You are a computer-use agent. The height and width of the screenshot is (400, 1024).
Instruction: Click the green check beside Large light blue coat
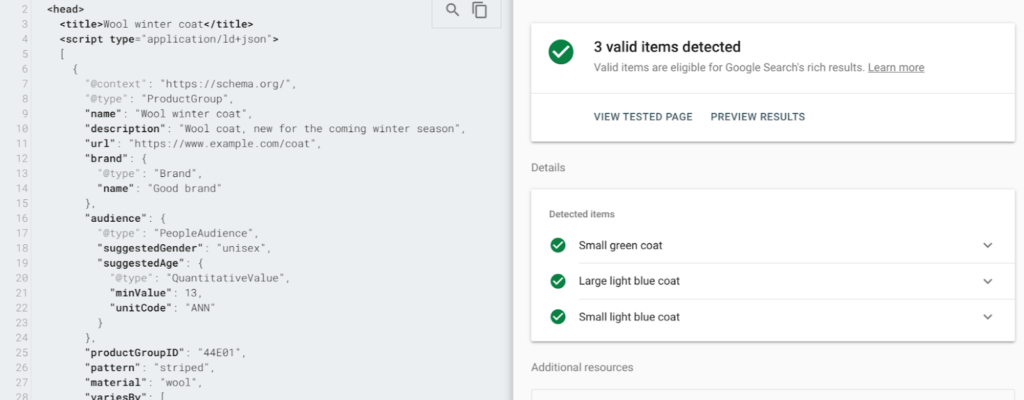pyautogui.click(x=558, y=281)
